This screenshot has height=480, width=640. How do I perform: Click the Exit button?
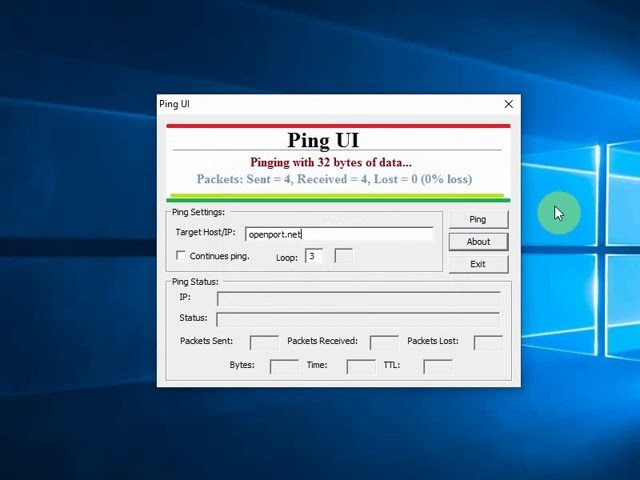click(x=478, y=264)
